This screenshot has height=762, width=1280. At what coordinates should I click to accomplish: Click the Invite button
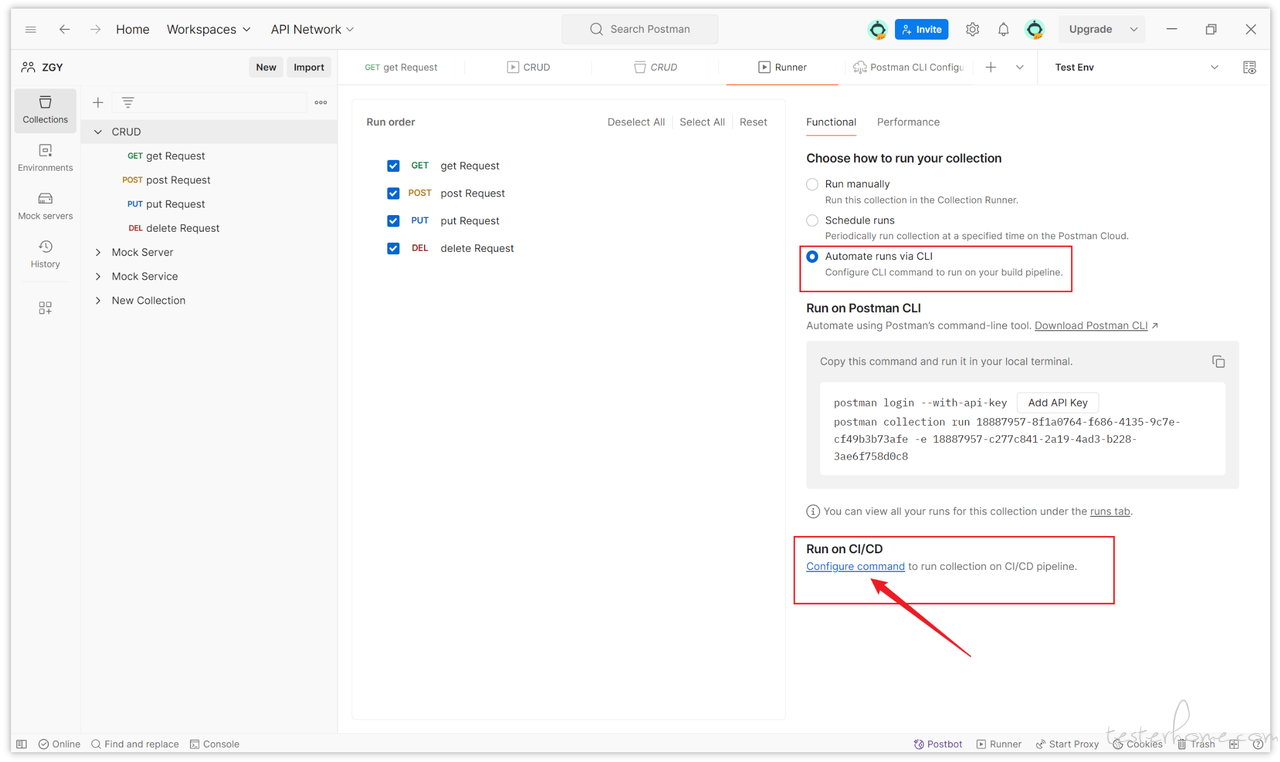(921, 30)
